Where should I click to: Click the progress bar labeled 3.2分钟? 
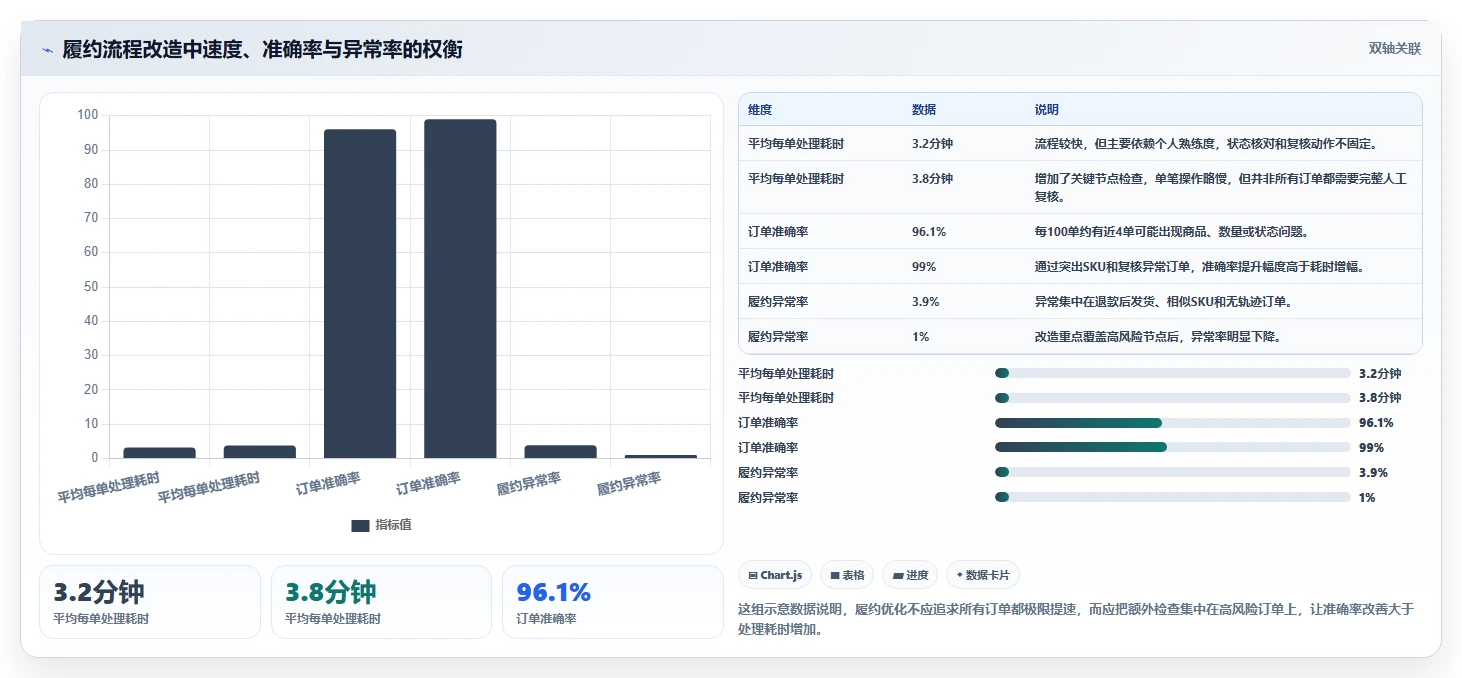pyautogui.click(x=1172, y=374)
